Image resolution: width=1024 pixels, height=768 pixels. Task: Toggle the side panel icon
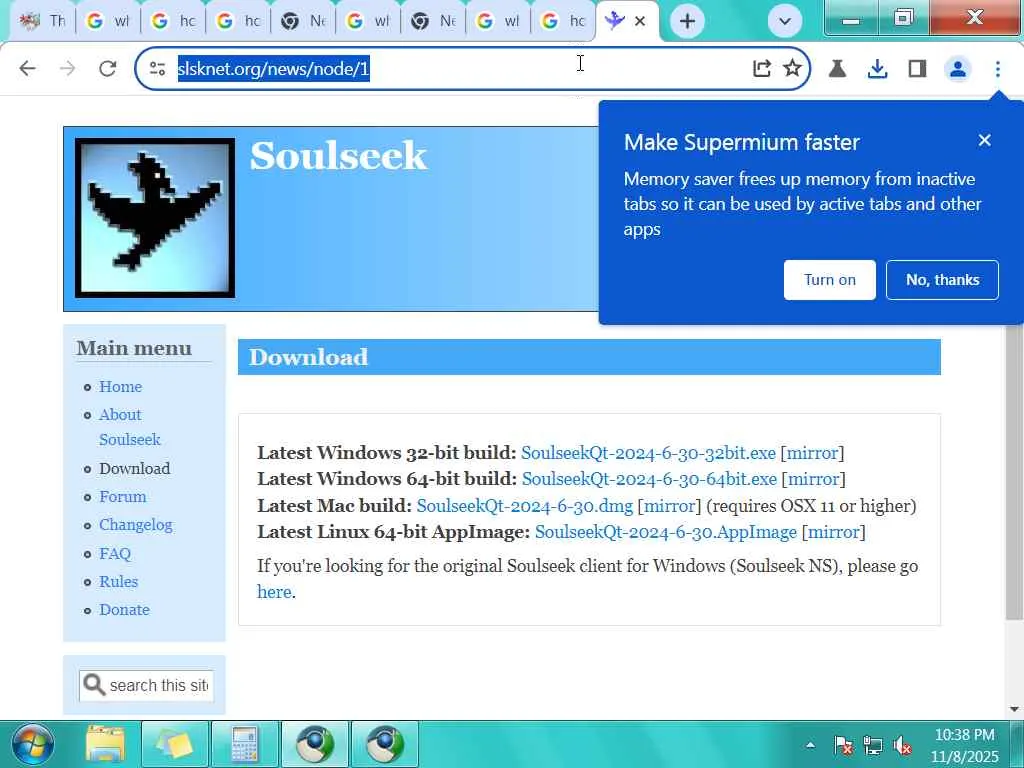(918, 68)
